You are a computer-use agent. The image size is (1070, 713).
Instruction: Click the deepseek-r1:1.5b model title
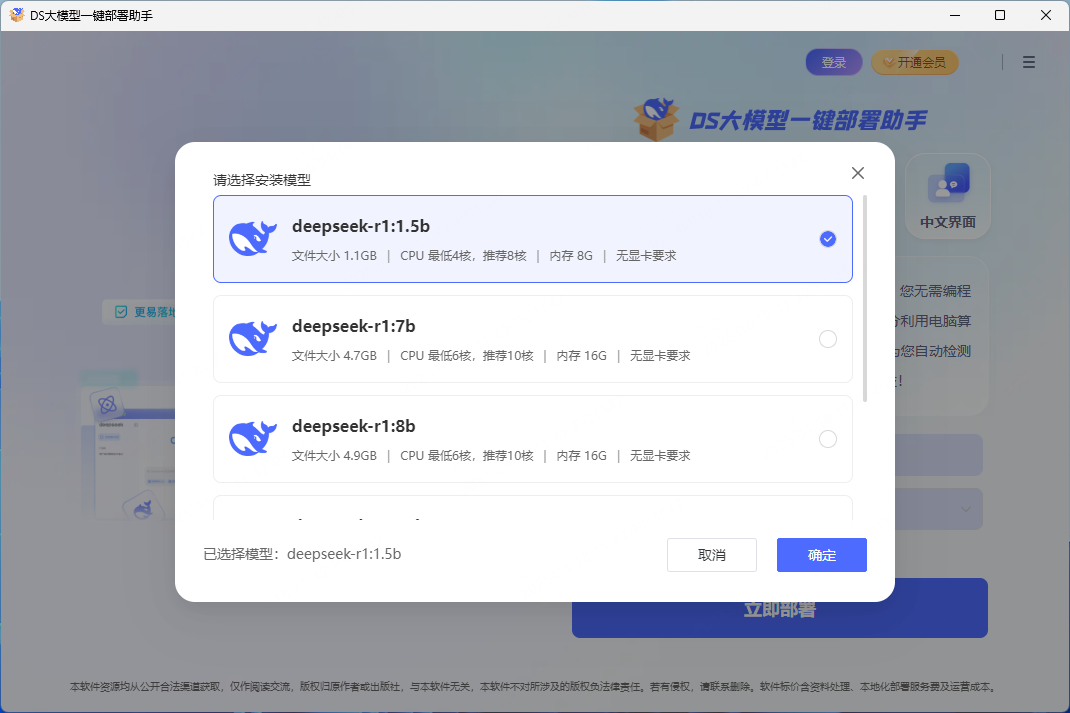coord(361,226)
